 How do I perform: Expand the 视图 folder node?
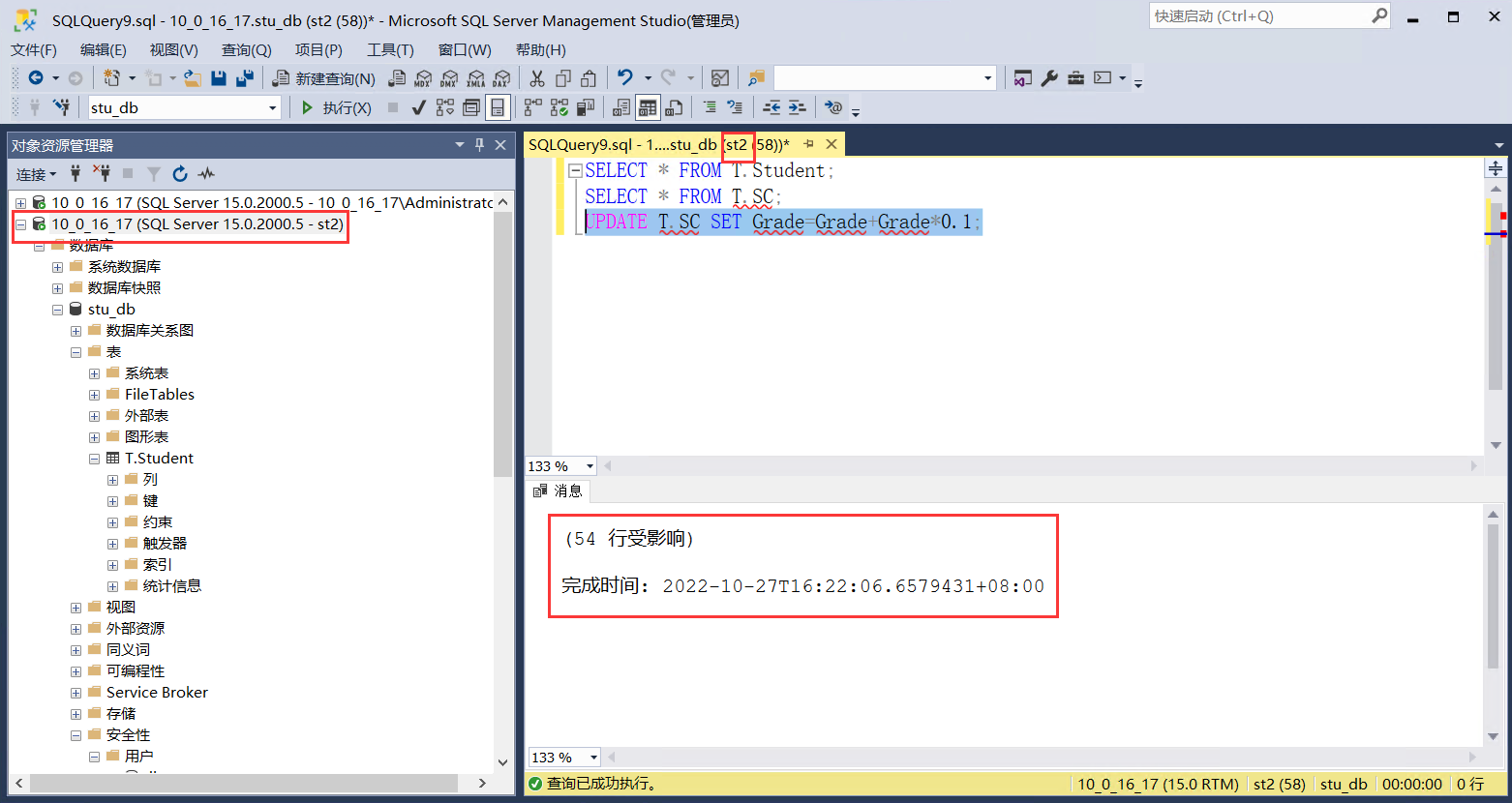pos(76,608)
